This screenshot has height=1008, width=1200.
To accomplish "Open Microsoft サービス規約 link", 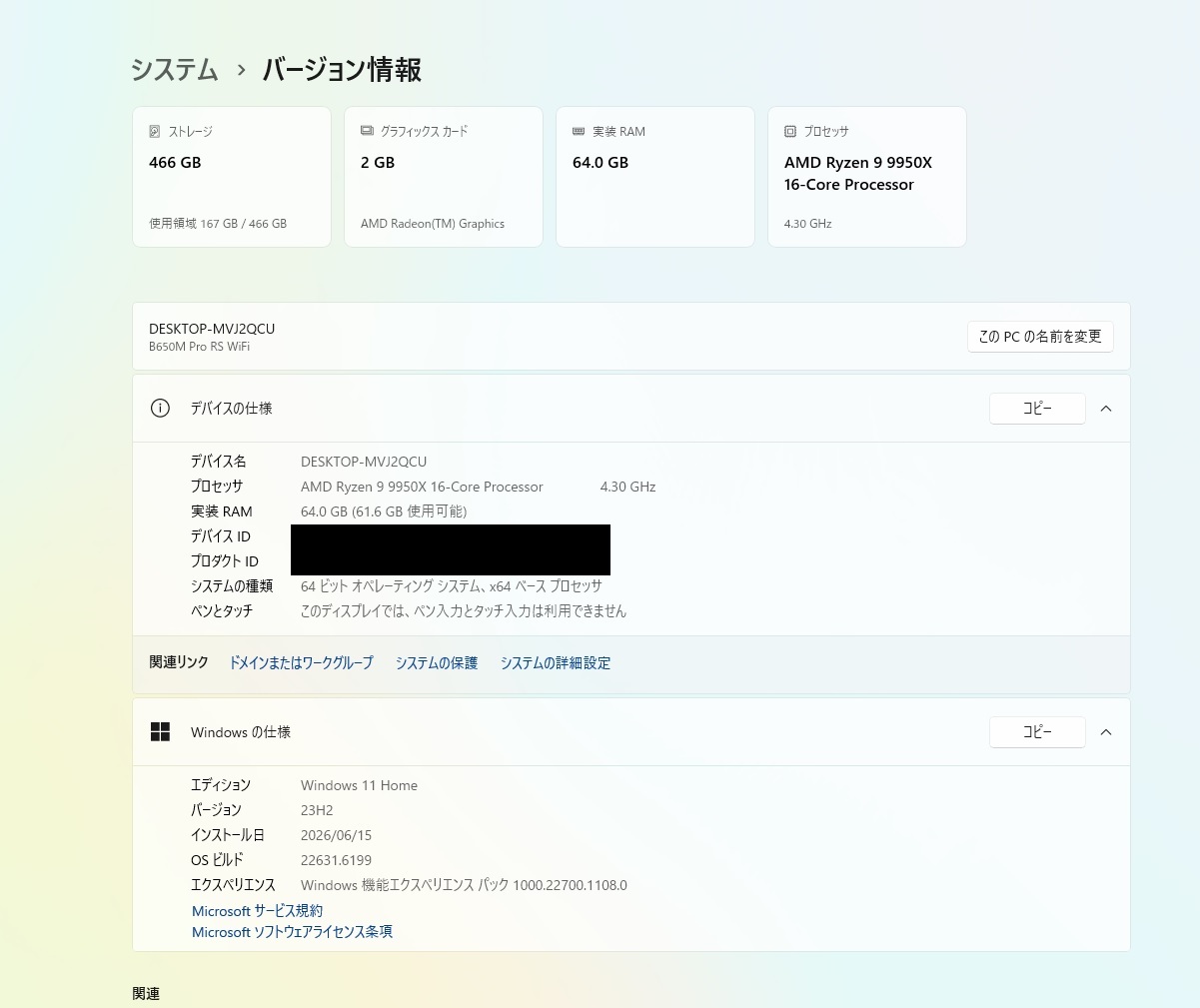I will point(257,911).
